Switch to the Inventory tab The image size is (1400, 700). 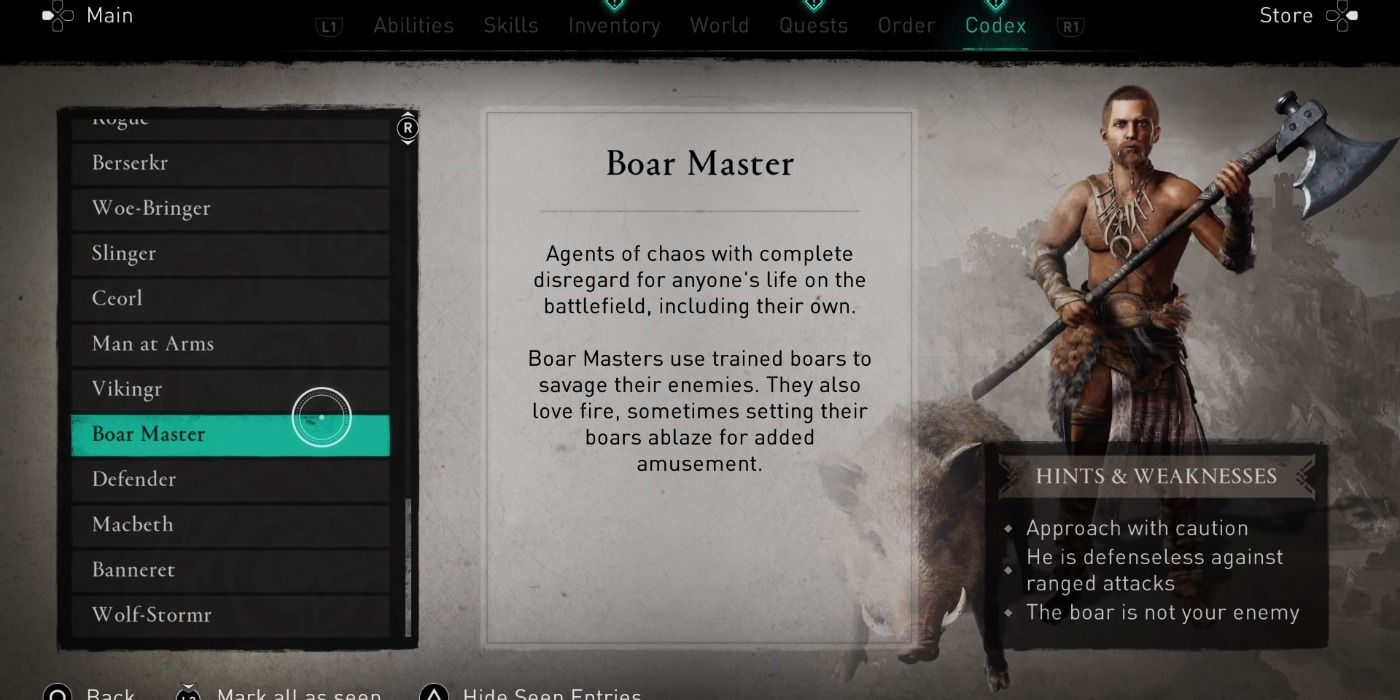(x=614, y=25)
